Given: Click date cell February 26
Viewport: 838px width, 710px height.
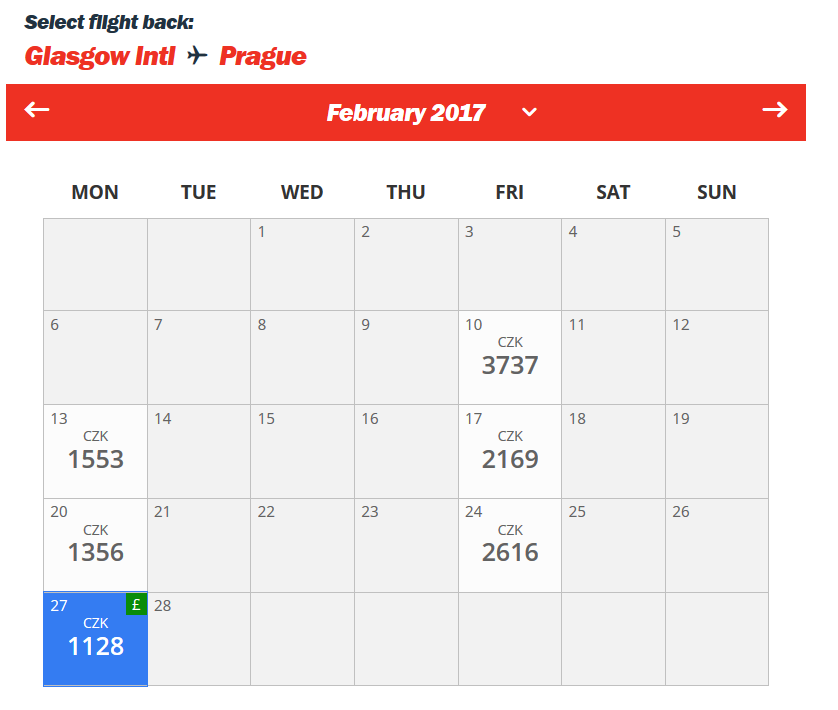Looking at the screenshot, I should point(717,545).
